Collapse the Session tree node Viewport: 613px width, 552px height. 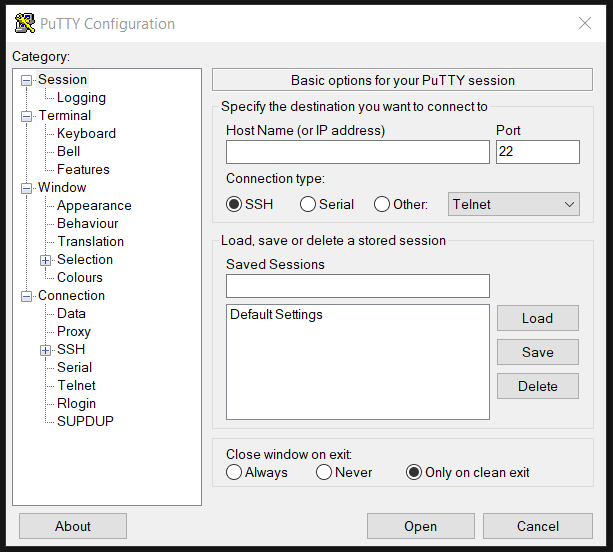pyautogui.click(x=26, y=81)
